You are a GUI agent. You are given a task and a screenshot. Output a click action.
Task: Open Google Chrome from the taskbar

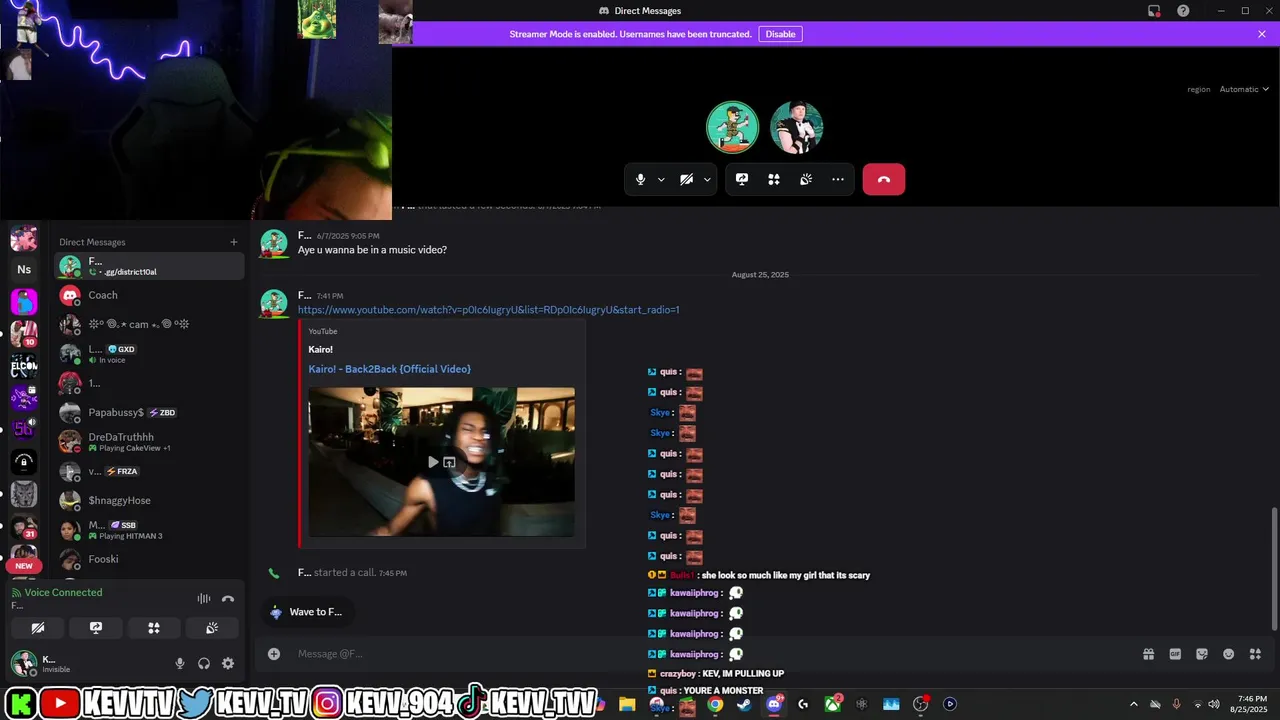(715, 704)
